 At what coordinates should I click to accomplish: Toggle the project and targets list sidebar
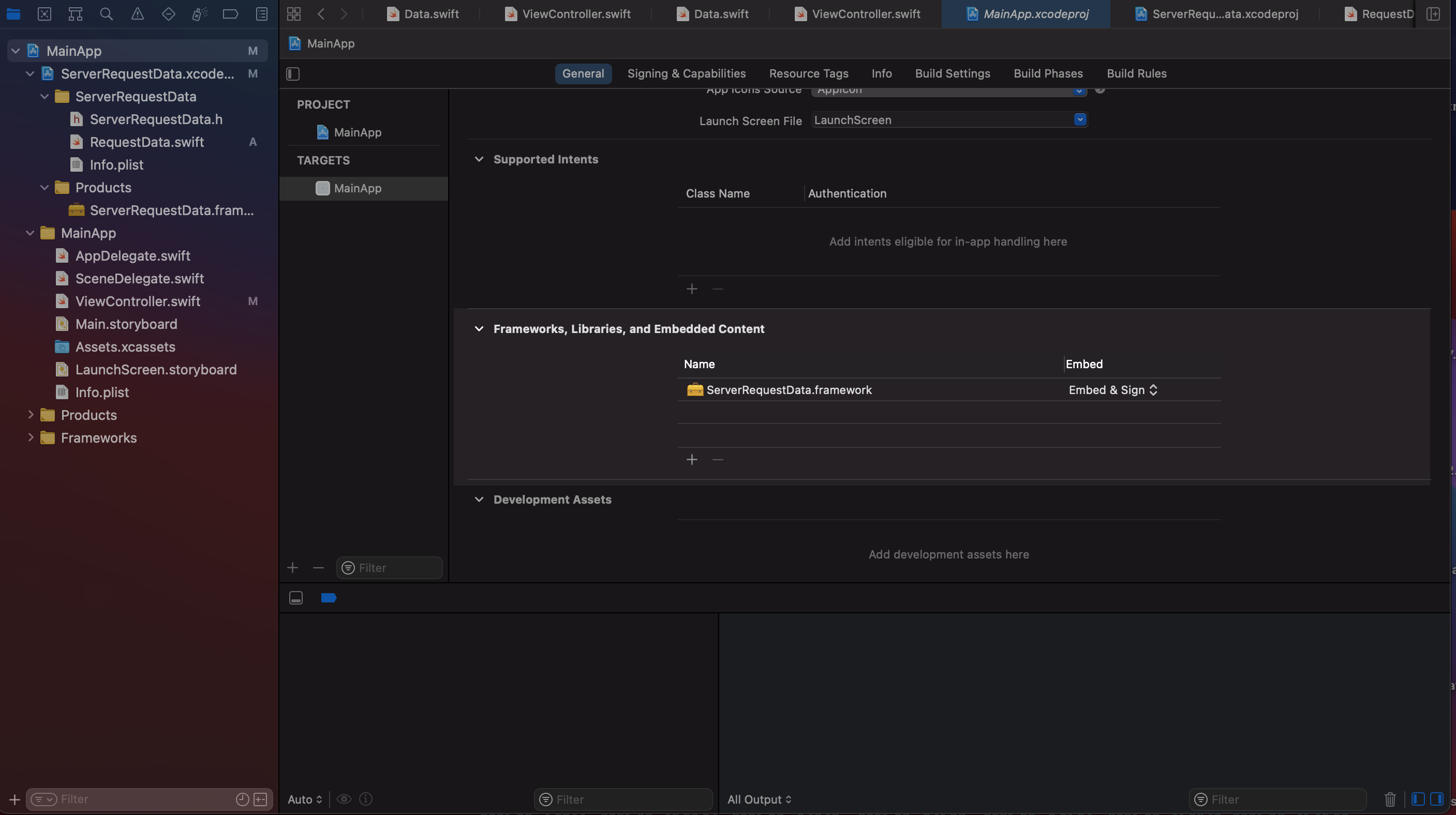[x=293, y=73]
